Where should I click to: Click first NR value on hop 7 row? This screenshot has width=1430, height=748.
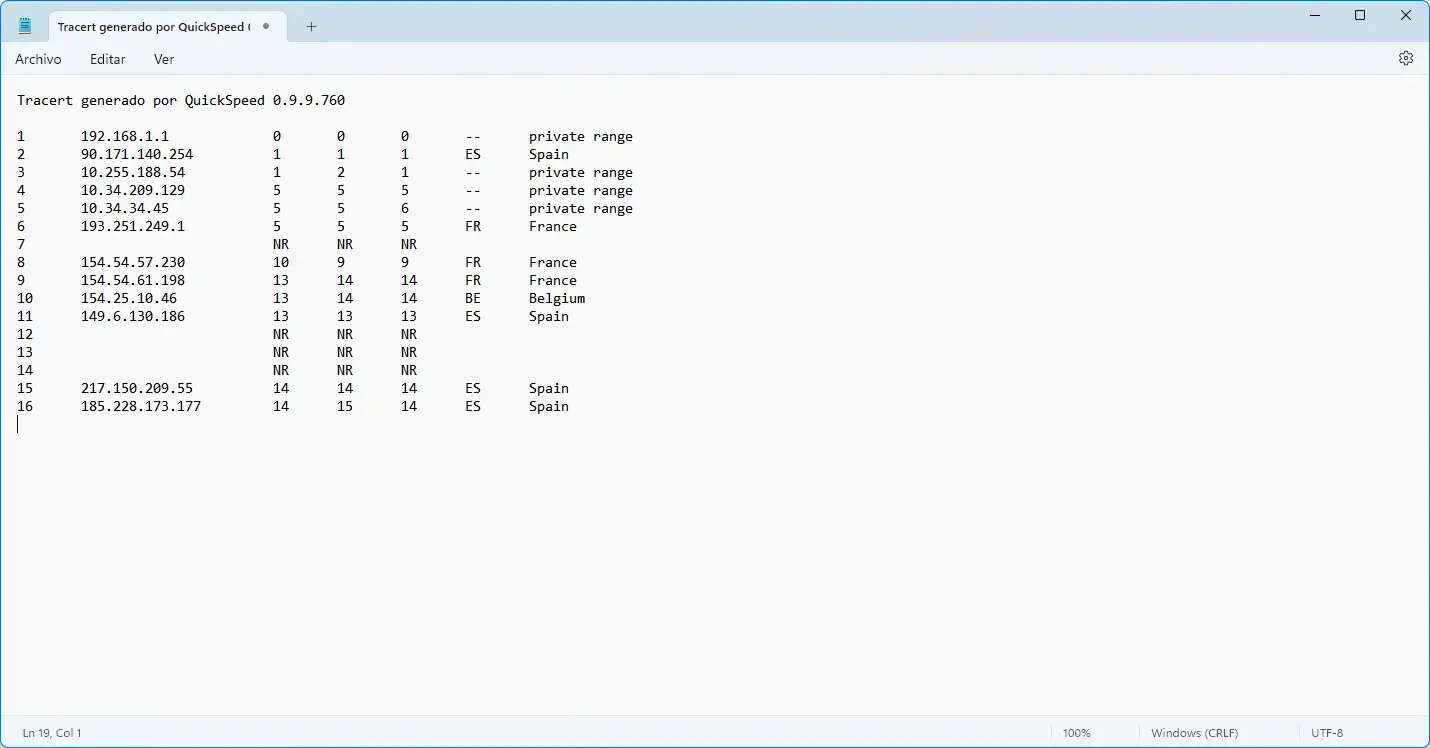pos(281,244)
